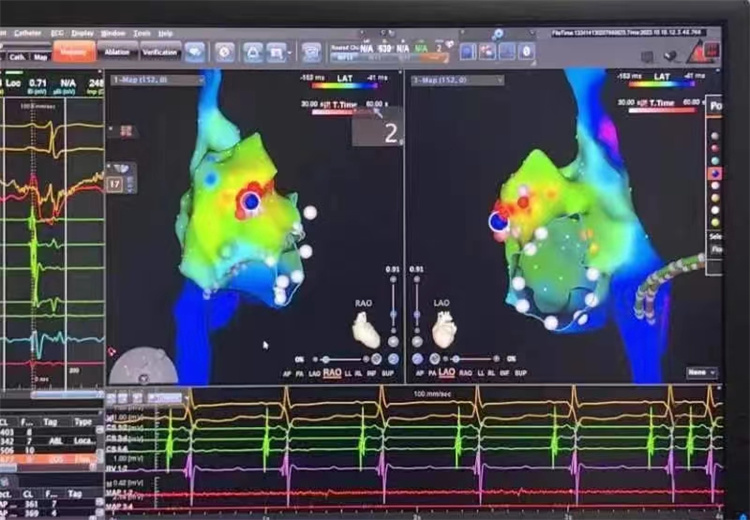Adjust the RAO viewer T.Time slider

pyautogui.click(x=344, y=112)
